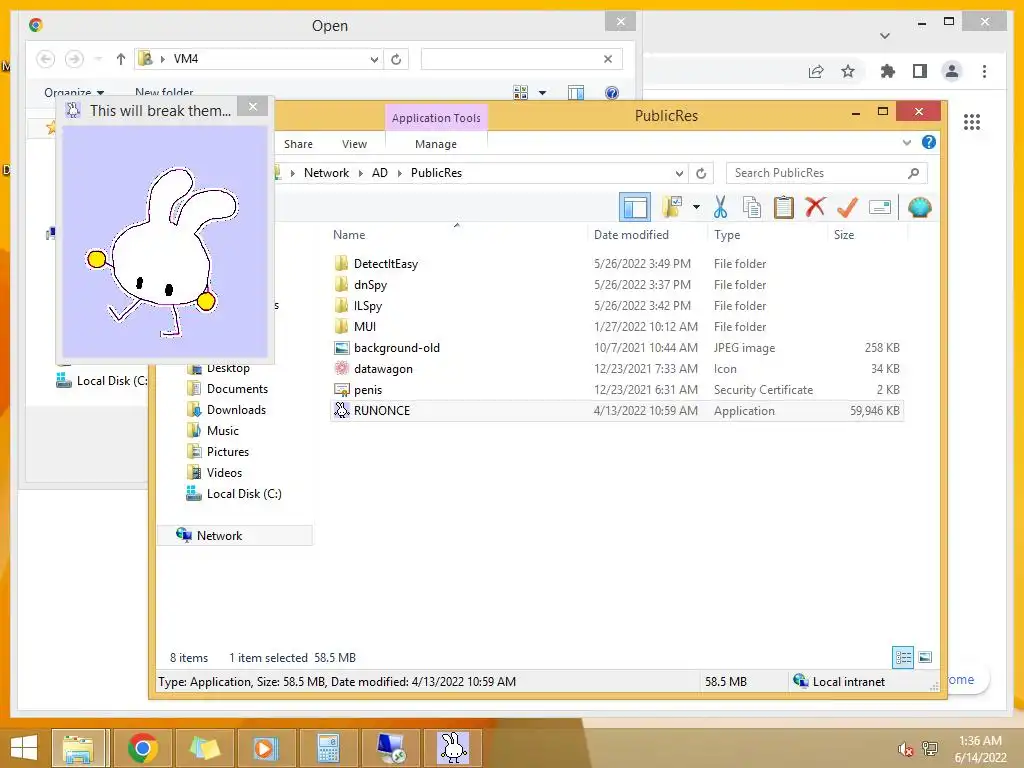Open the folder options dropdown arrow in PublicRes toolbar
This screenshot has width=1024, height=768.
click(x=696, y=208)
